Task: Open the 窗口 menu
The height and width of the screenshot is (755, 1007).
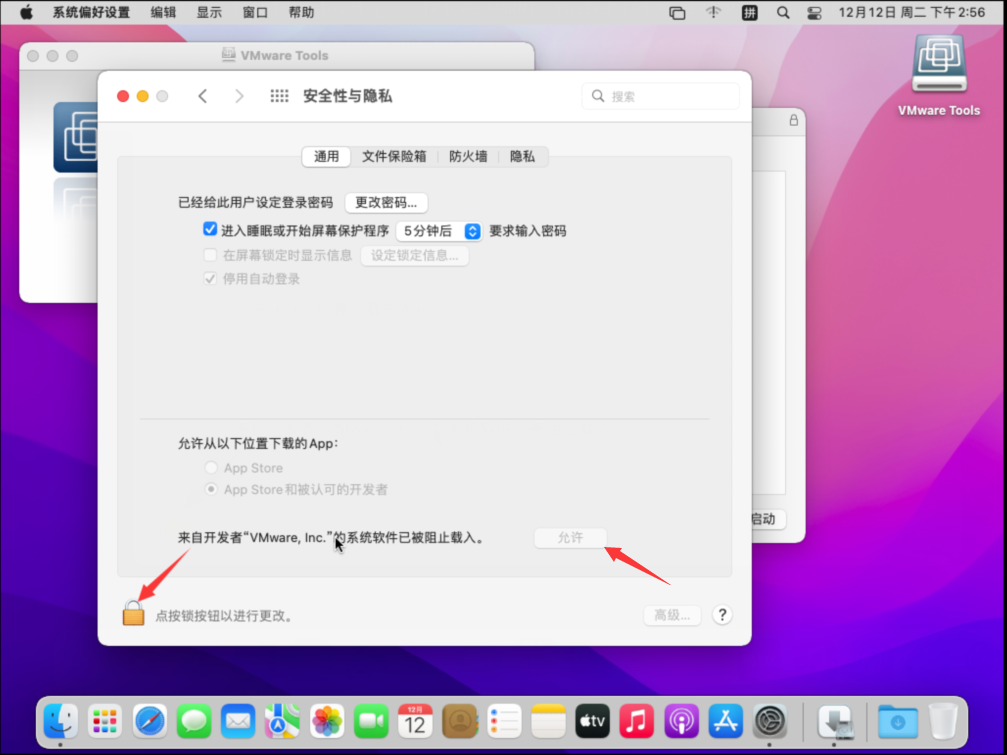Action: click(255, 12)
